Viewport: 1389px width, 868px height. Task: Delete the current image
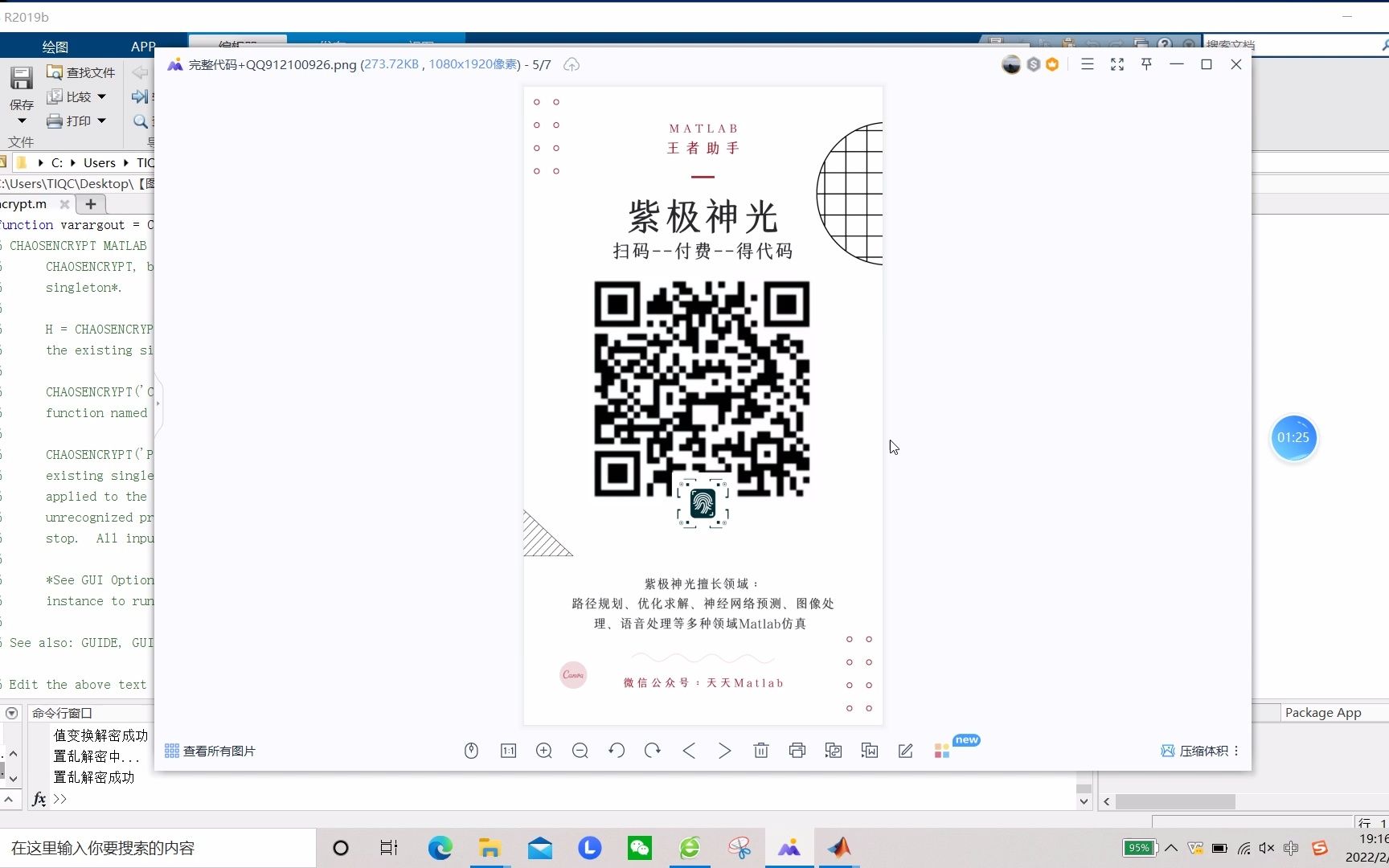coord(760,750)
